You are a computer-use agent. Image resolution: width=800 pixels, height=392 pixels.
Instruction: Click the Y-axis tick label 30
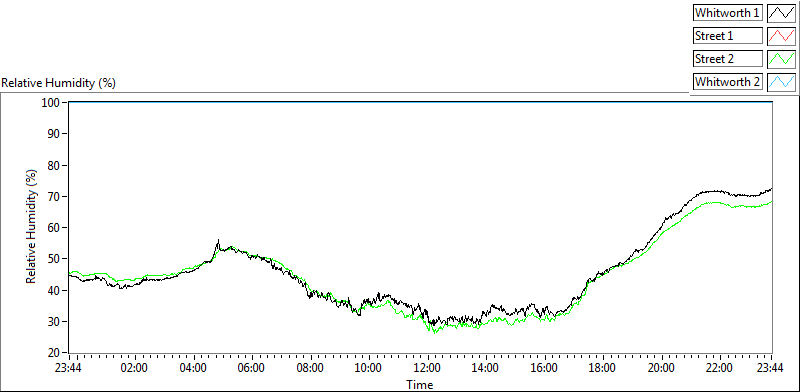[x=53, y=322]
